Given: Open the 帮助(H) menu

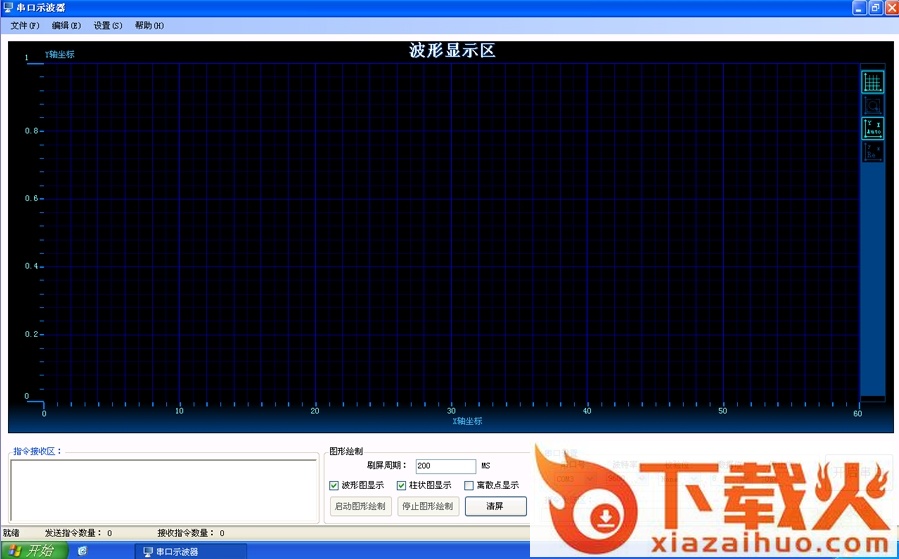Looking at the screenshot, I should point(149,25).
